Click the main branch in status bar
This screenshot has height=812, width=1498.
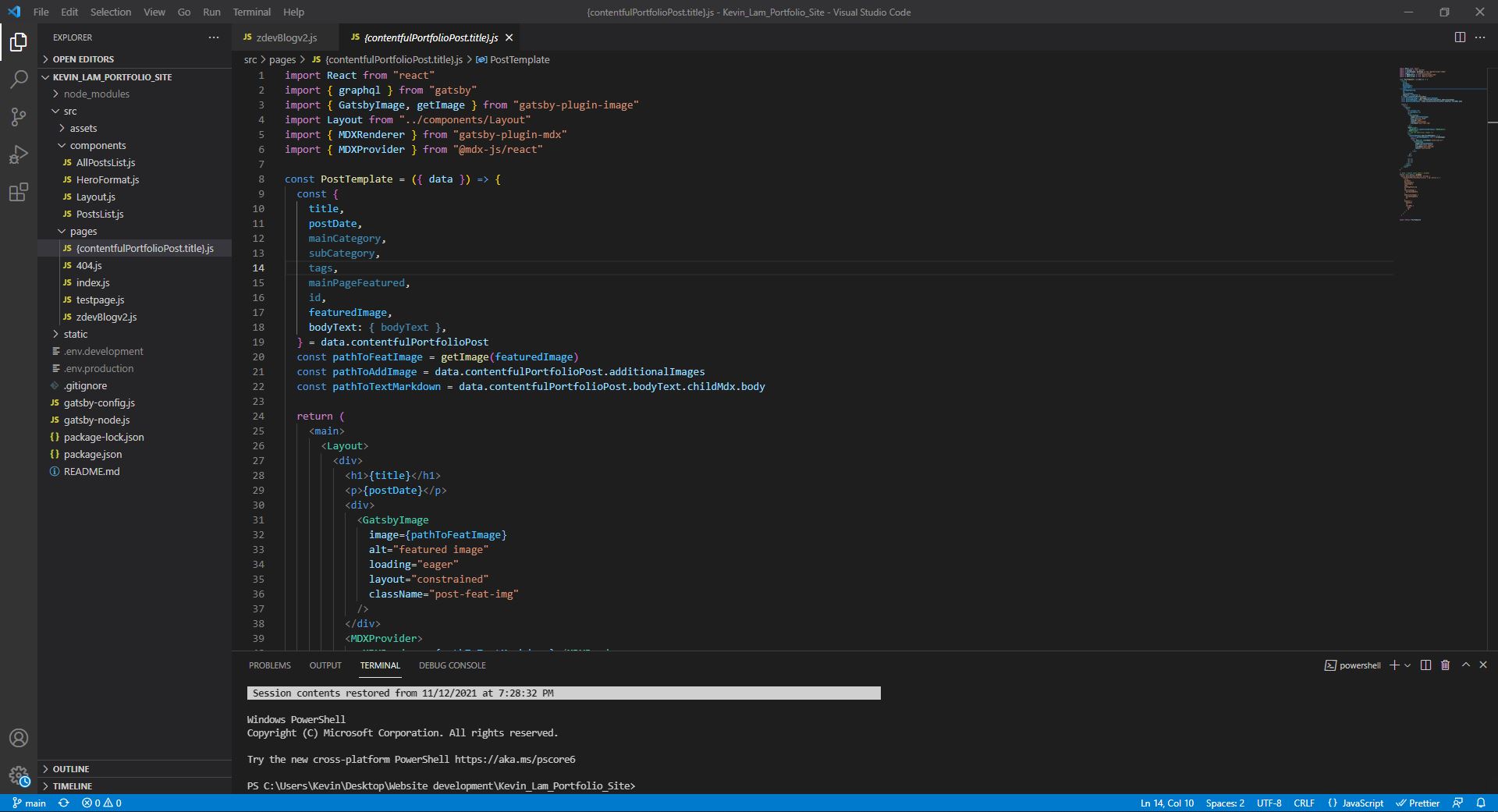(30, 803)
